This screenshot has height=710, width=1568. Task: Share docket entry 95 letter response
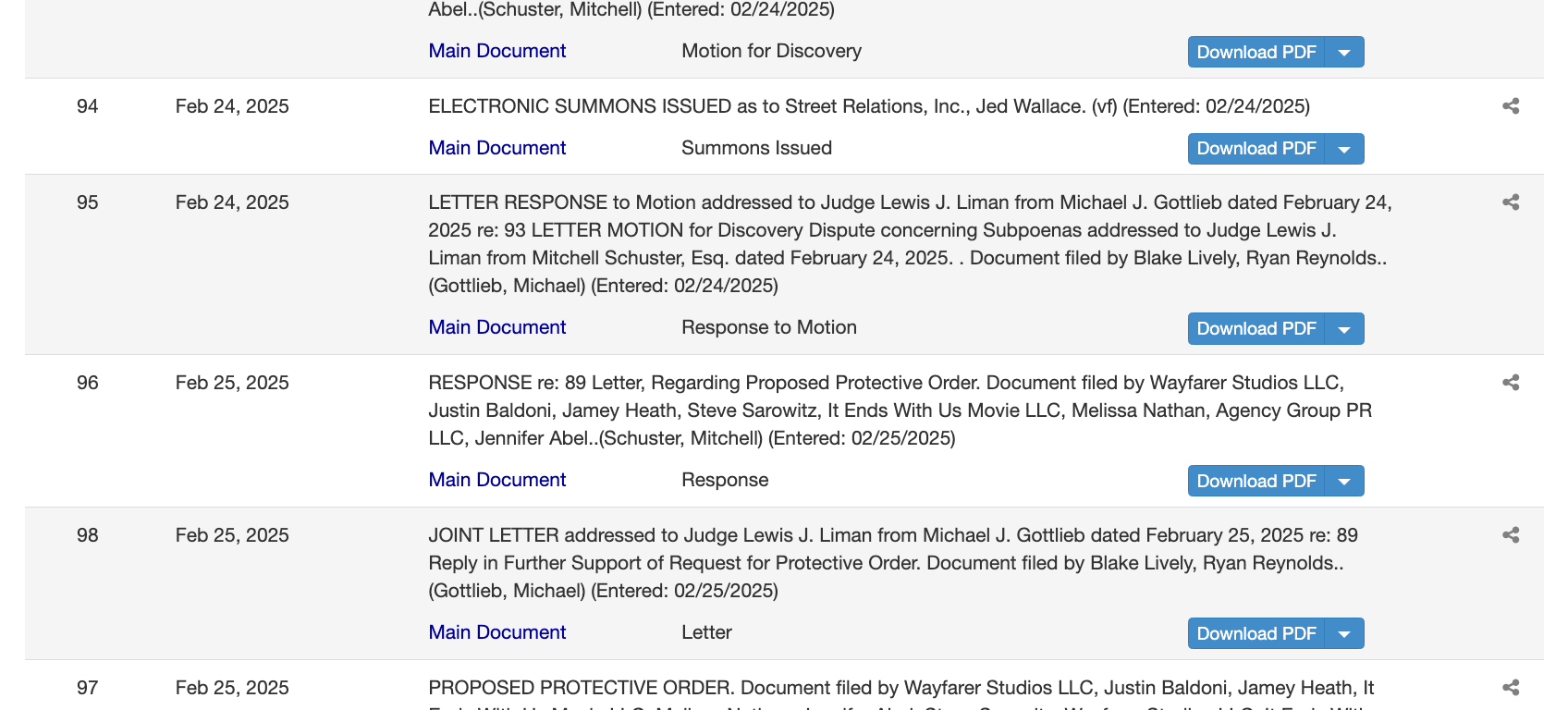[x=1511, y=202]
